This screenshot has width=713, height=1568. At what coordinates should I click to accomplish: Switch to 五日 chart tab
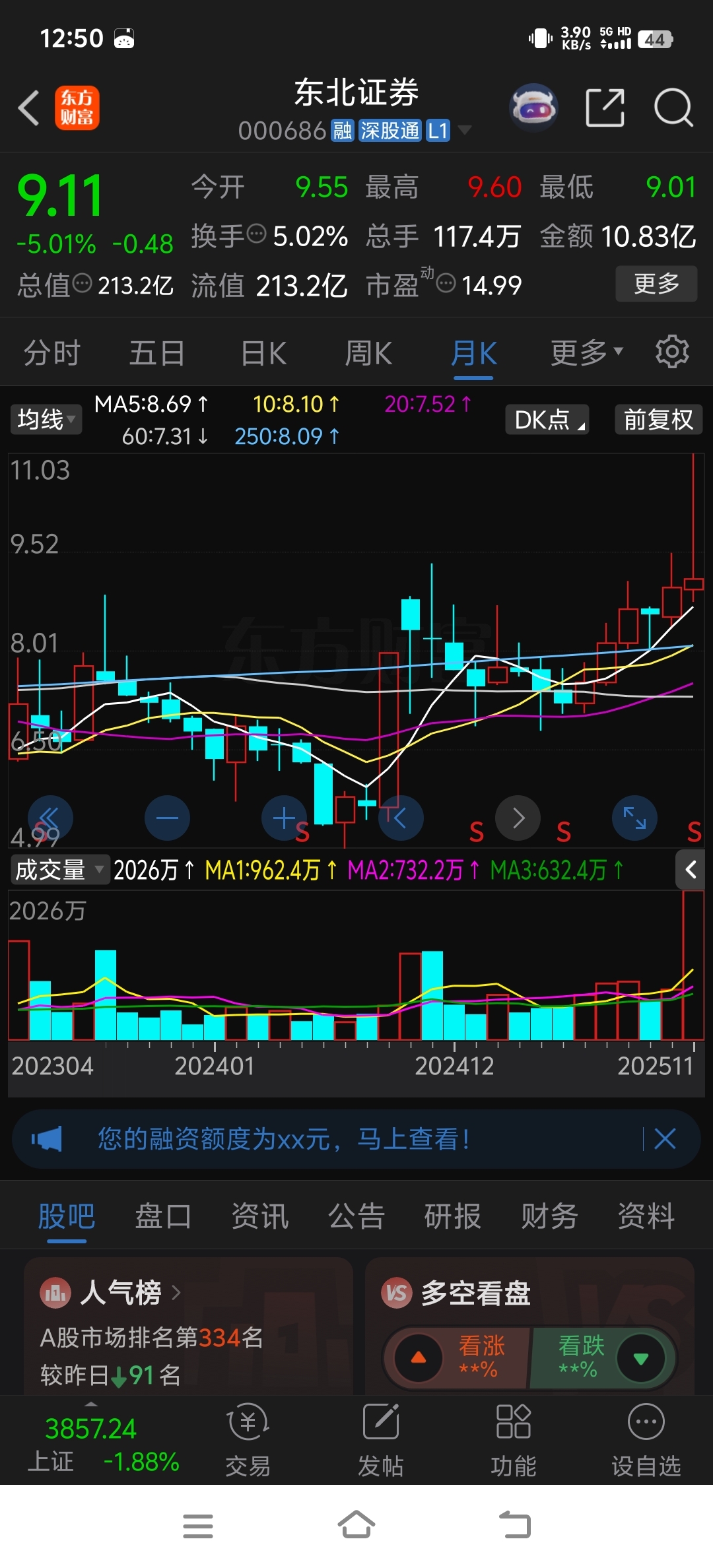point(157,352)
